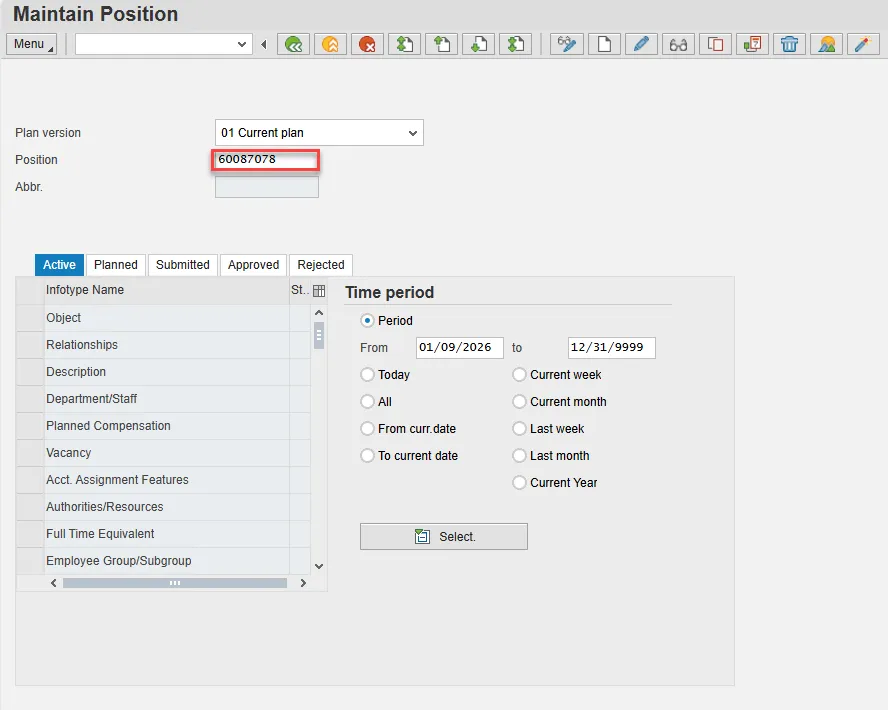Click the Display glasses icon
The image size is (888, 710).
coord(678,44)
